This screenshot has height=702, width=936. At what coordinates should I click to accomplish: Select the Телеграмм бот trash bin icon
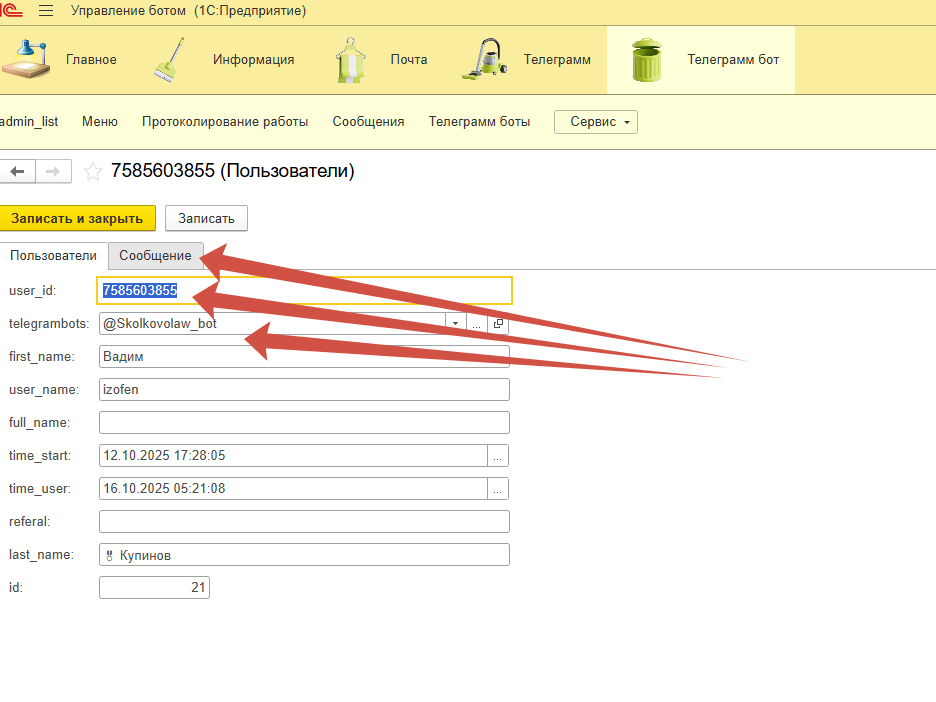tap(646, 60)
